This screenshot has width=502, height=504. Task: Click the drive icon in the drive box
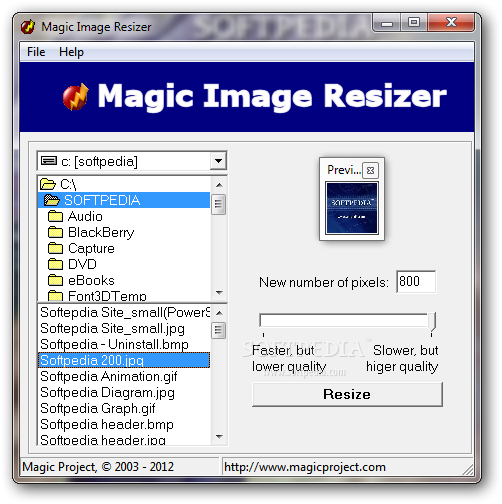[49, 161]
